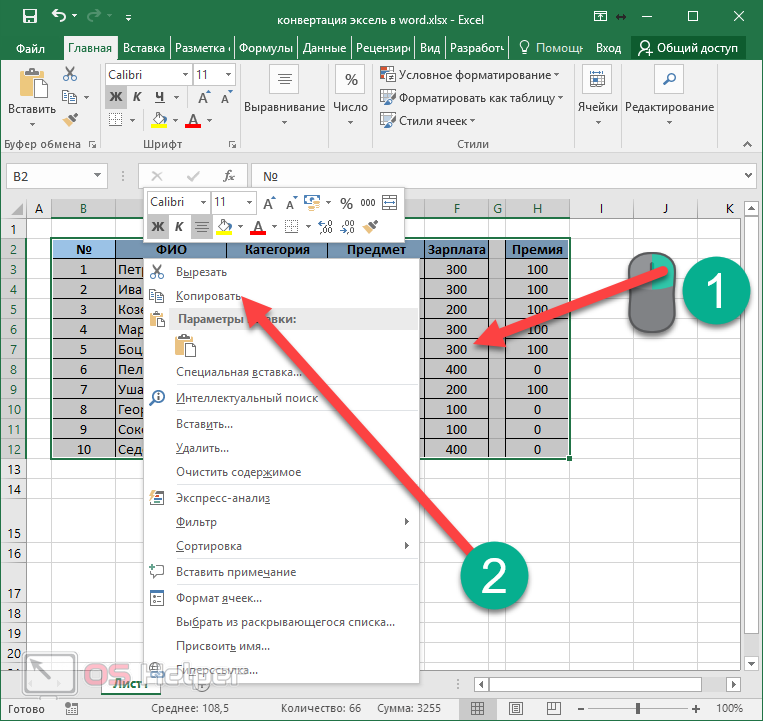763x721 pixels.
Task: Click the zoom in plus button
Action: point(696,708)
